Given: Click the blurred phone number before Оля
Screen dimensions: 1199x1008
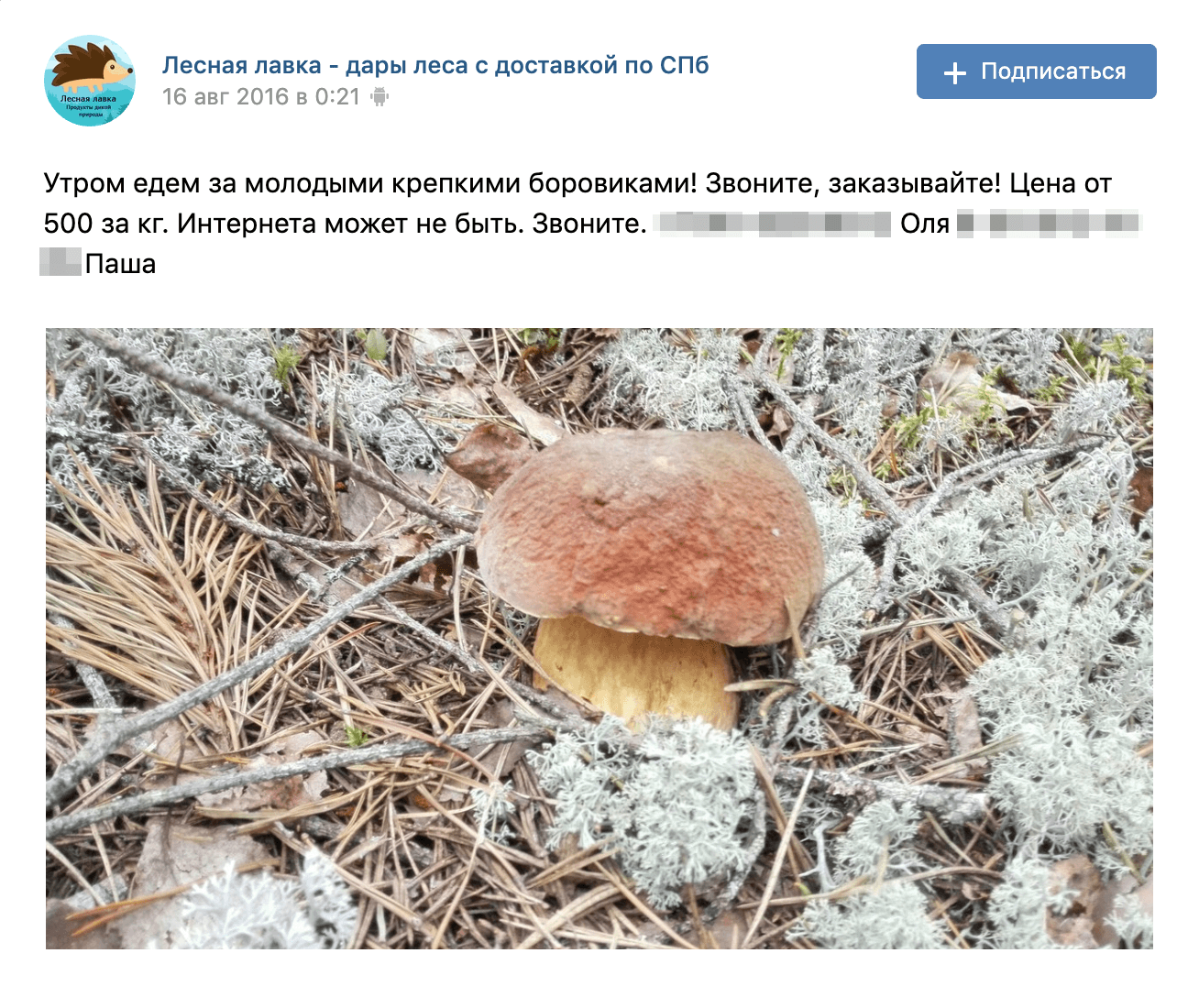Looking at the screenshot, I should 775,224.
